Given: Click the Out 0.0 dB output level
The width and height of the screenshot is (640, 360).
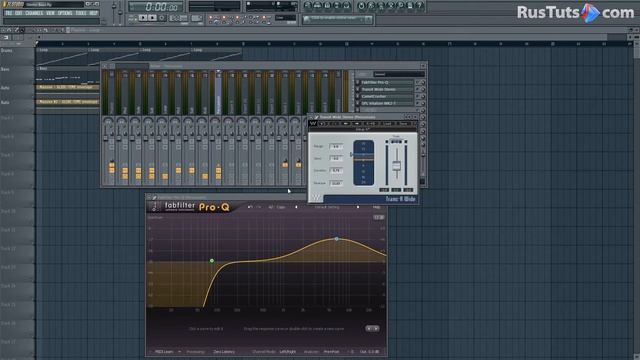Looking at the screenshot, I should pos(369,351).
